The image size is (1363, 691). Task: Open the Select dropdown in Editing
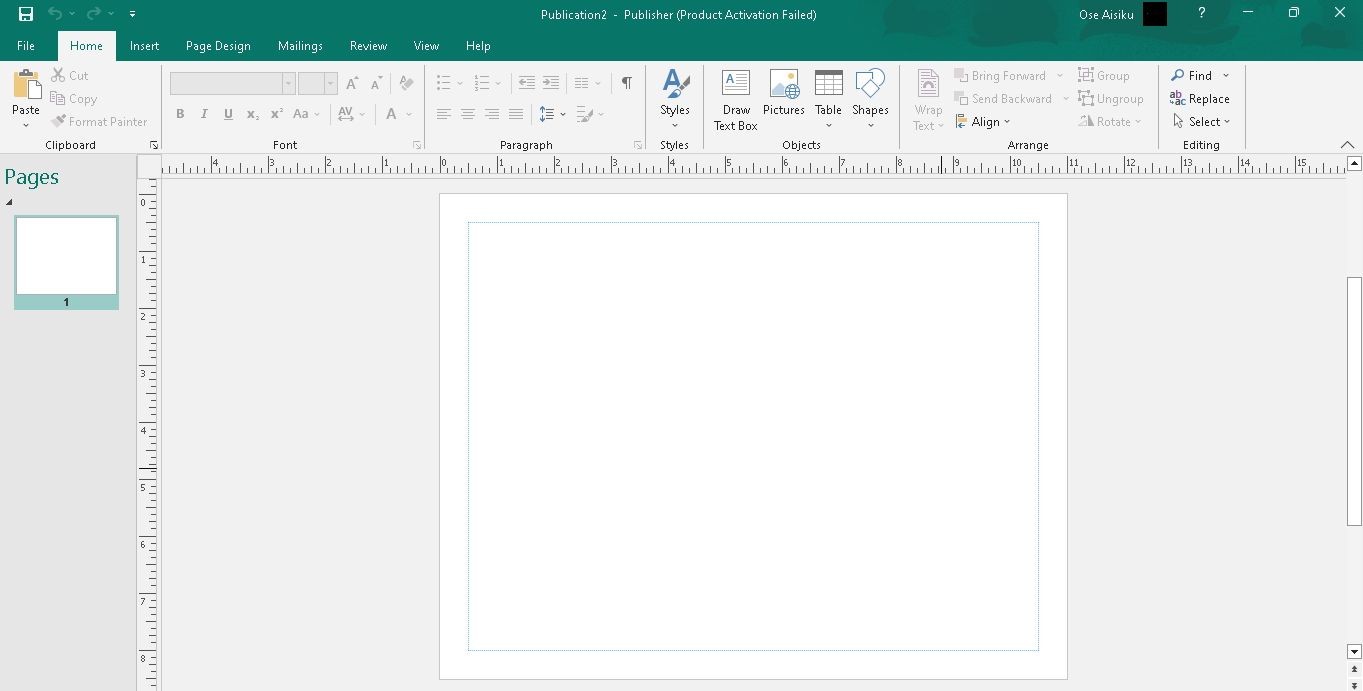point(1201,122)
